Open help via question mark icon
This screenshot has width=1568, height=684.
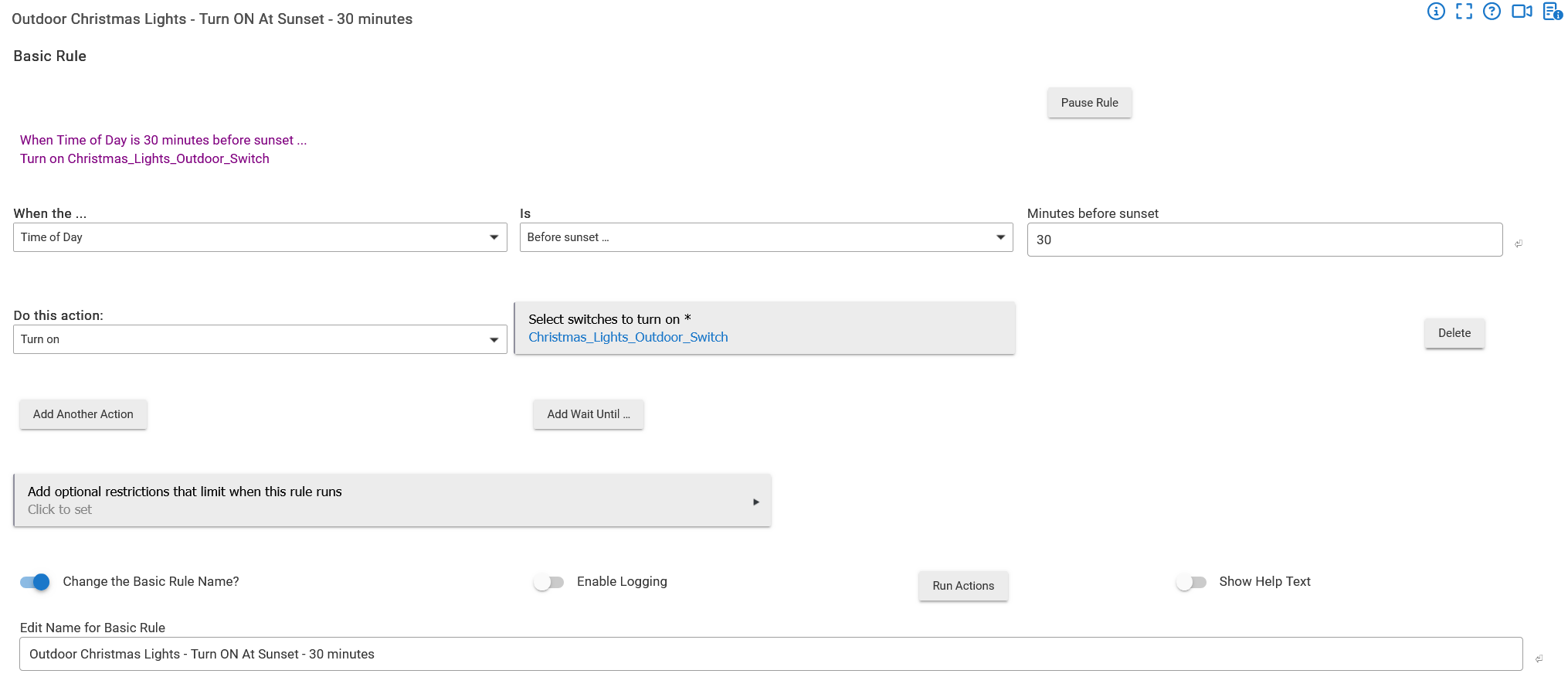1492,12
